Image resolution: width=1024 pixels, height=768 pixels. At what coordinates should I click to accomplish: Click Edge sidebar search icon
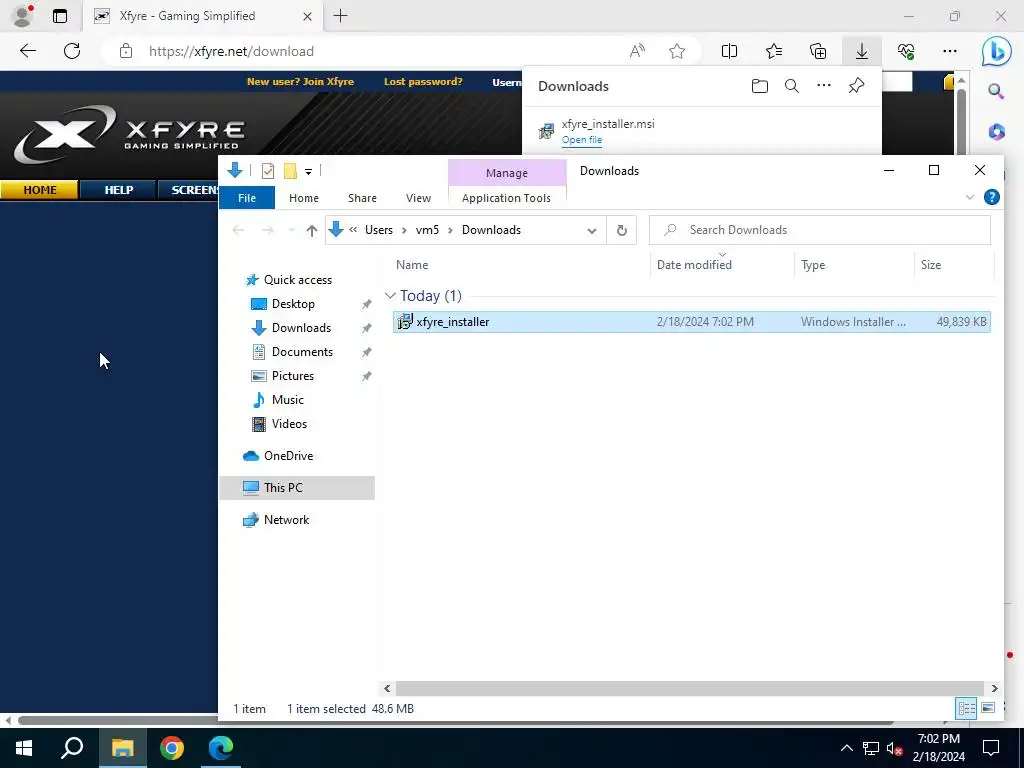coord(996,91)
